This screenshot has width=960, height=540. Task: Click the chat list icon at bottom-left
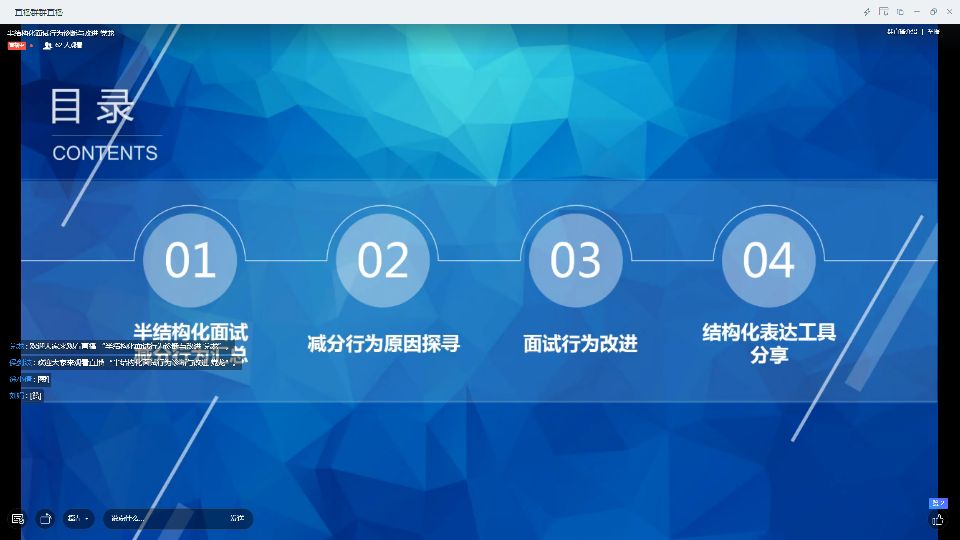pyautogui.click(x=17, y=518)
